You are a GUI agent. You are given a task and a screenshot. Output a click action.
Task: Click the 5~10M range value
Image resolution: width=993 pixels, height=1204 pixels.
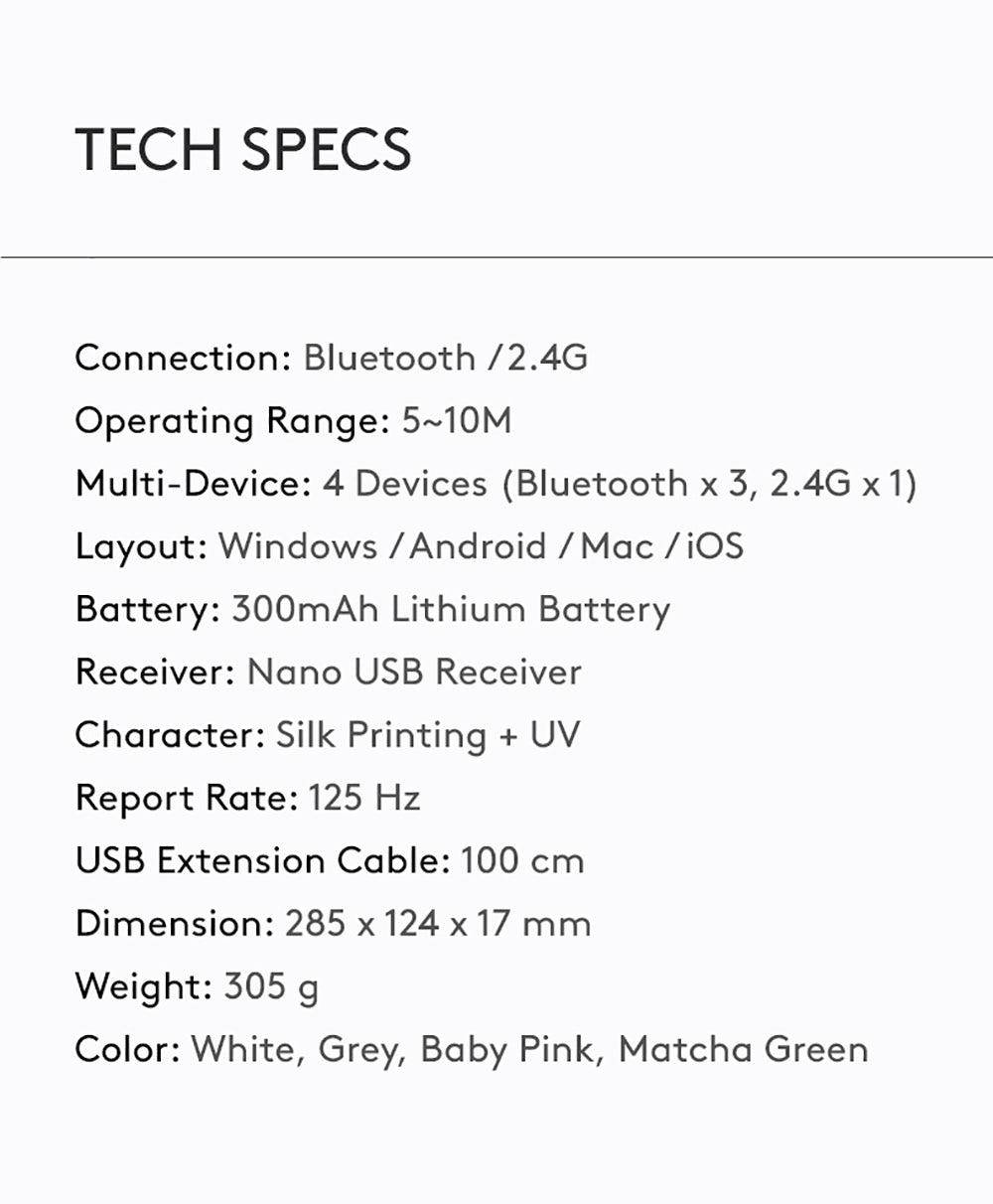click(457, 421)
